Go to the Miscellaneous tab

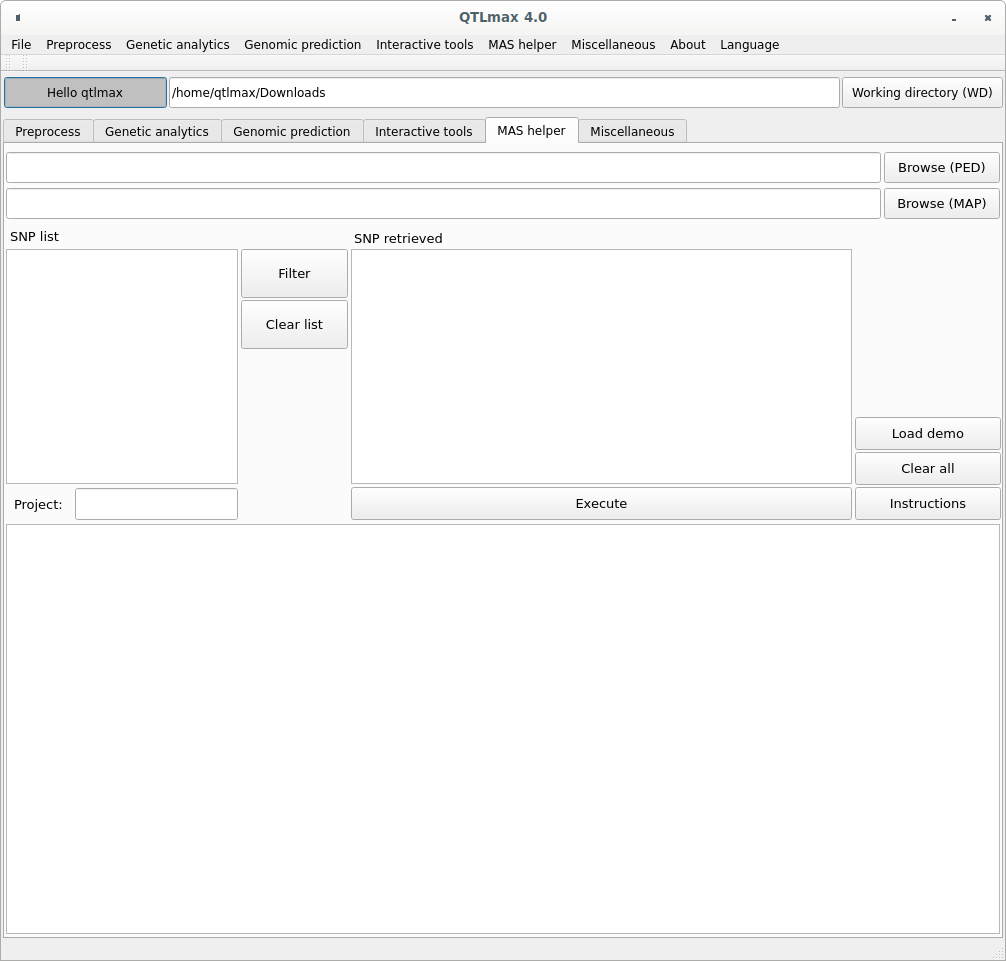pyautogui.click(x=631, y=132)
